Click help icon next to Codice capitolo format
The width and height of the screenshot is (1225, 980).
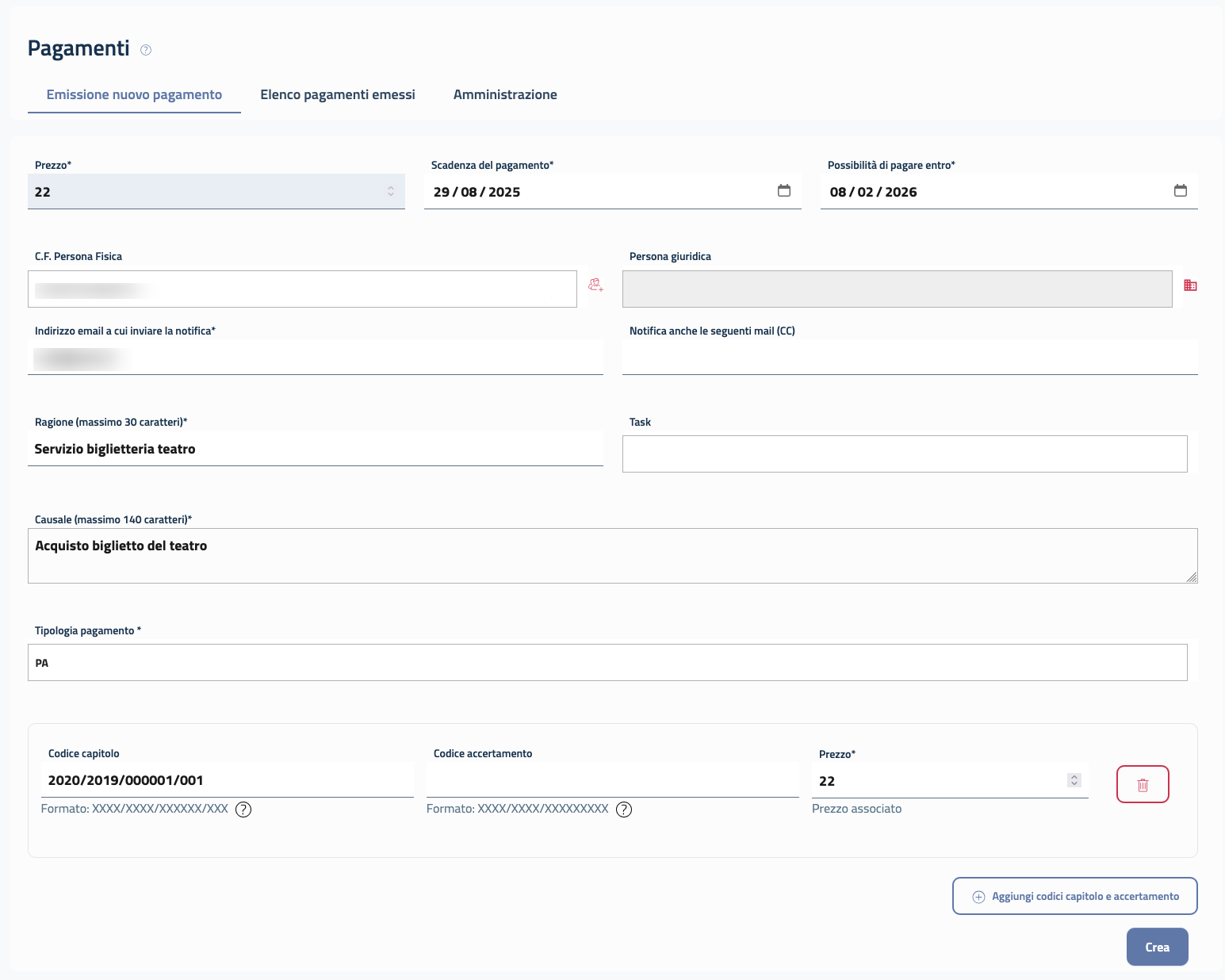(x=243, y=810)
